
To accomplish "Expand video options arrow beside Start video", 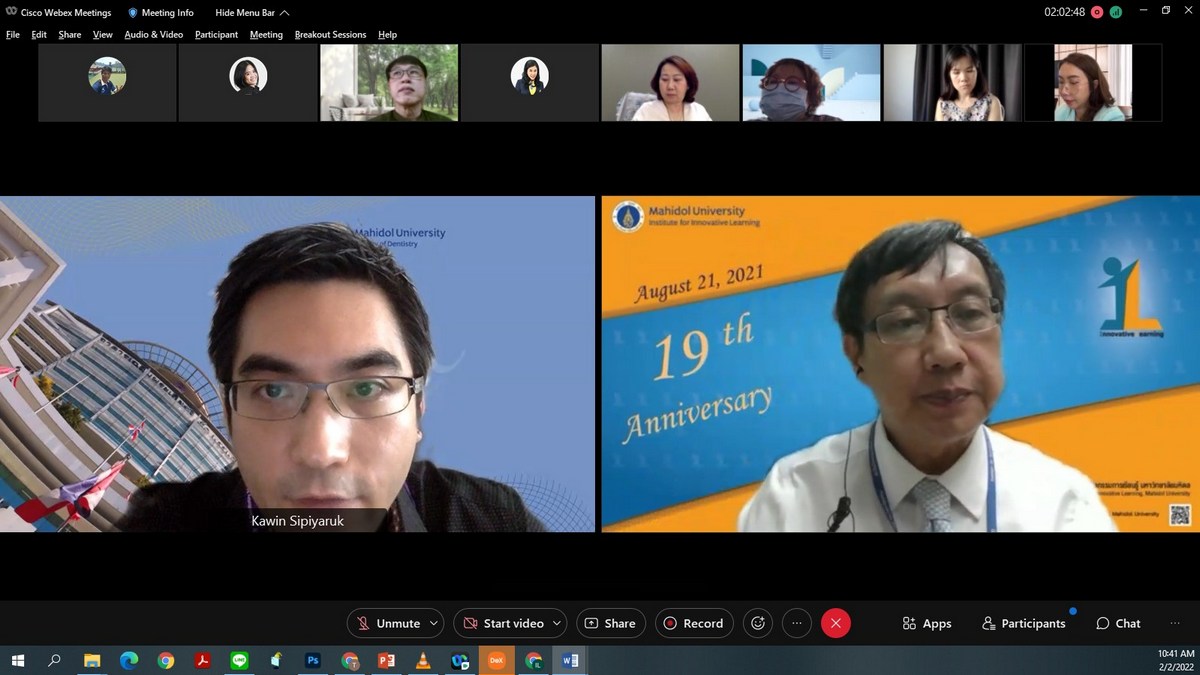I will coord(557,623).
